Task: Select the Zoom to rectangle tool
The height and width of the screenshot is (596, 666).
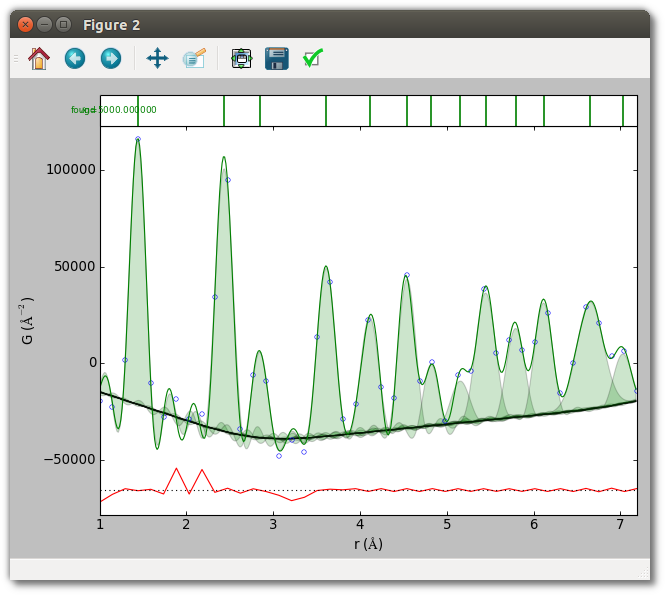Action: tap(195, 58)
